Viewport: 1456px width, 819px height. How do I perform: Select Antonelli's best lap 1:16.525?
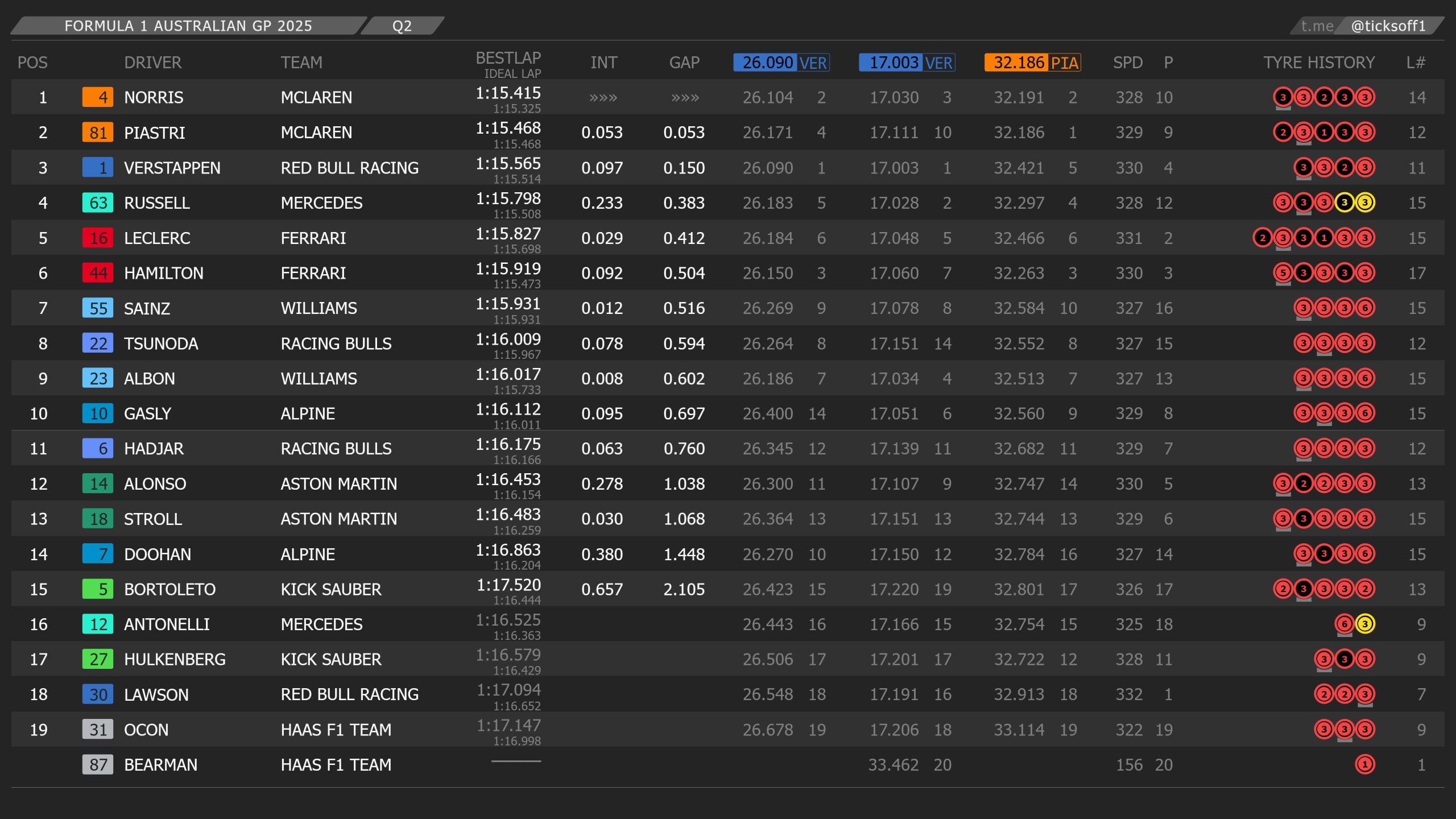(508, 619)
